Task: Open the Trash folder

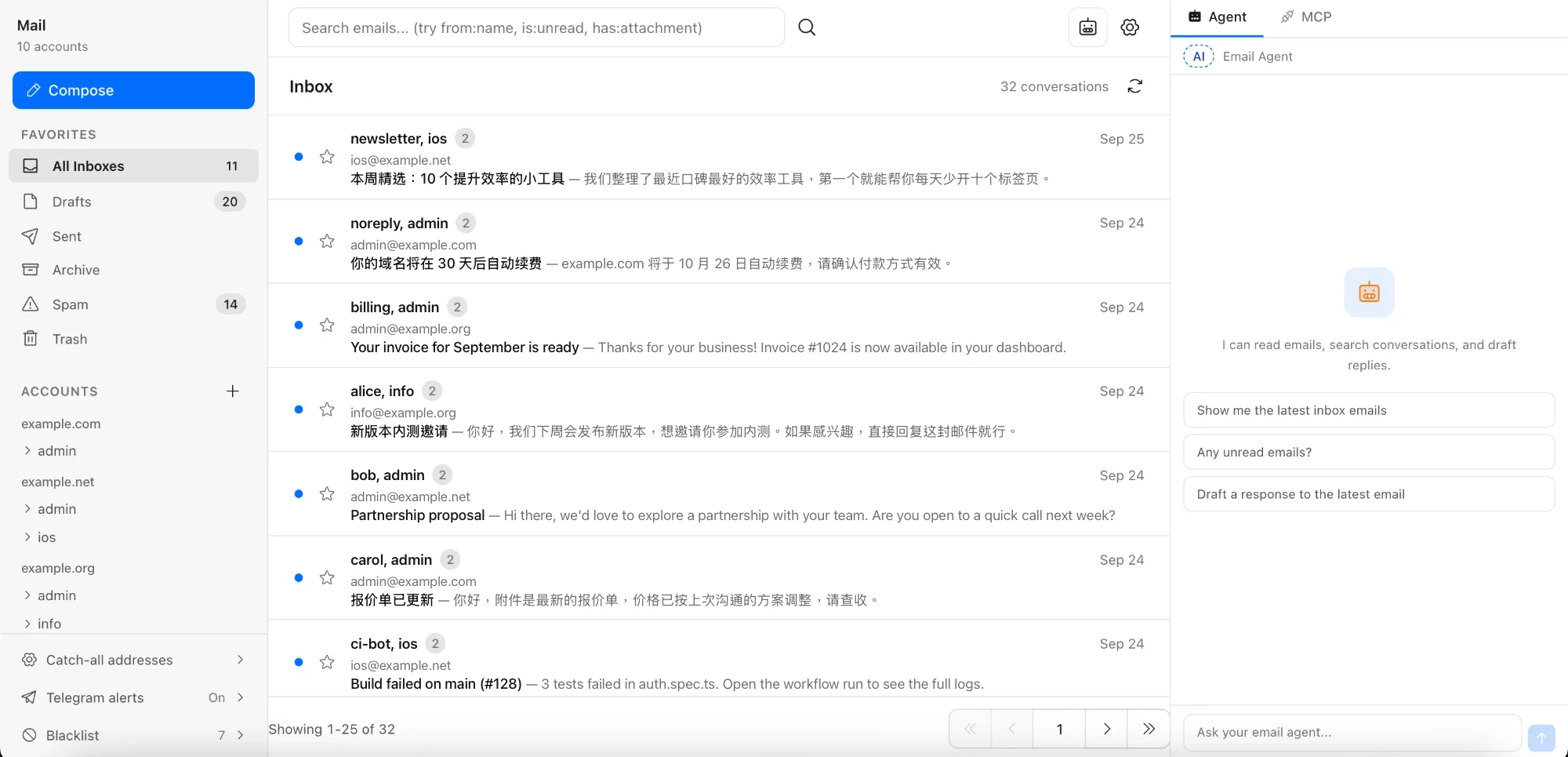Action: [133, 339]
